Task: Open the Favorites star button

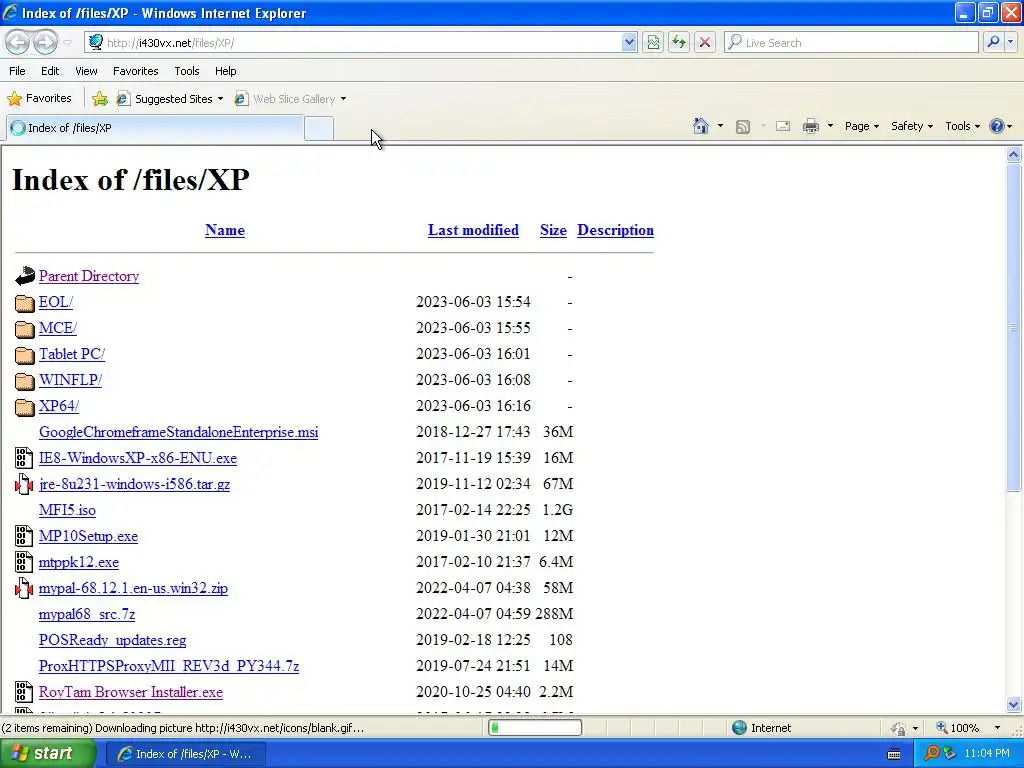Action: click(39, 99)
